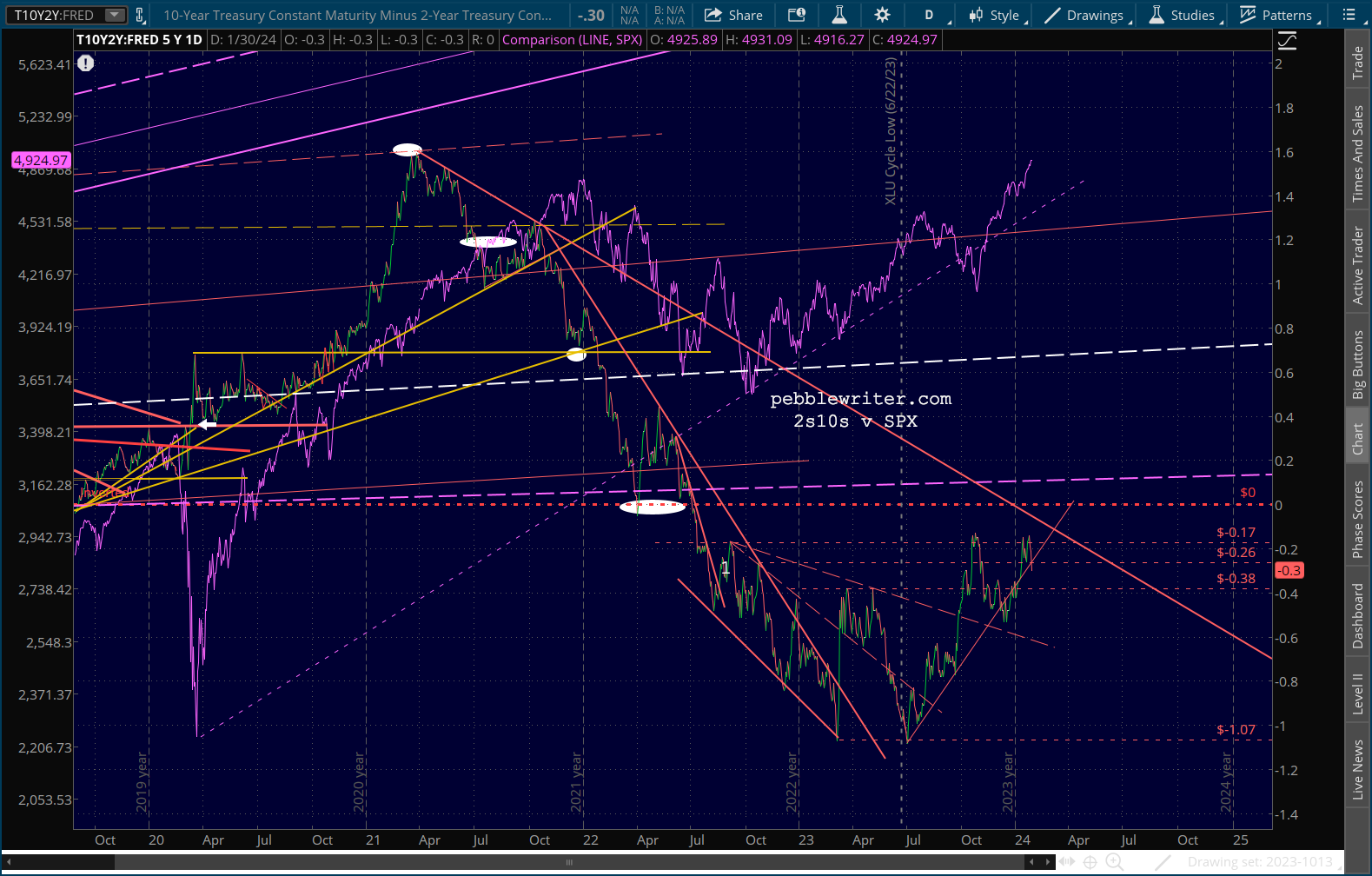Click the flask lab icon in toolbar
The image size is (1372, 876).
[x=839, y=15]
